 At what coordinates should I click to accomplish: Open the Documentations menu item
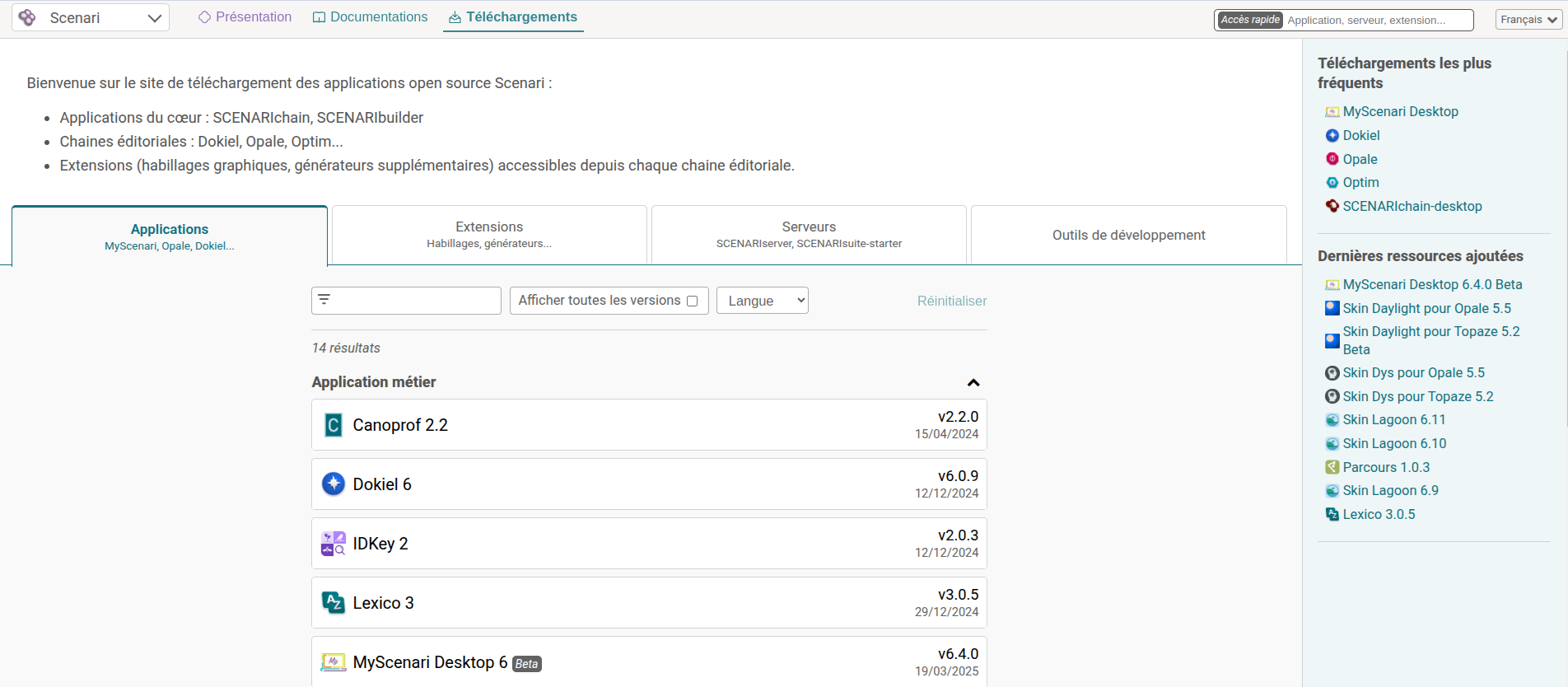tap(371, 17)
